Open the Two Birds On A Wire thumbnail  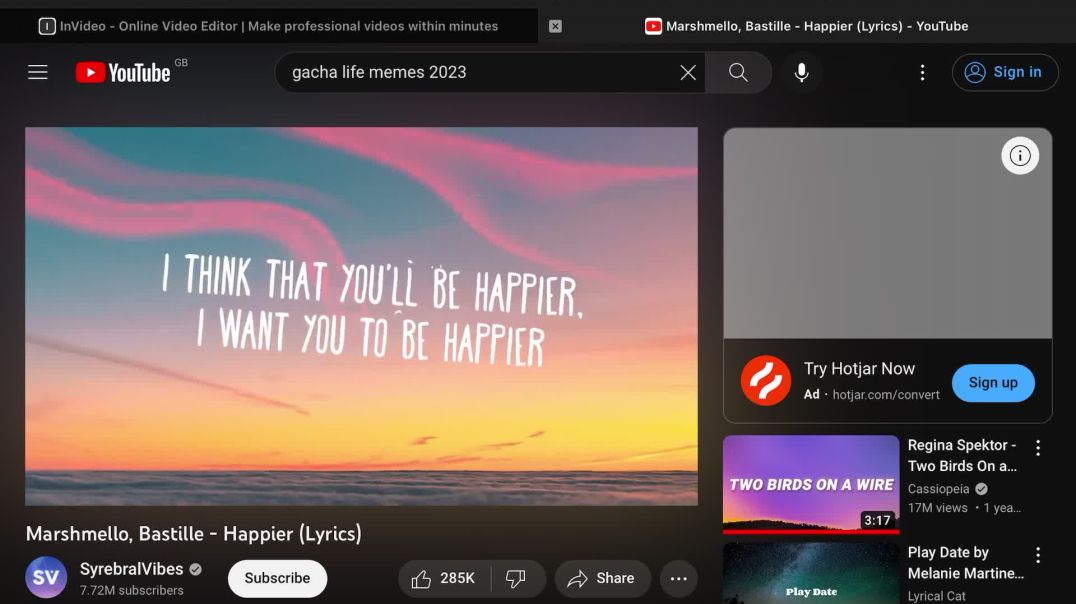point(811,484)
